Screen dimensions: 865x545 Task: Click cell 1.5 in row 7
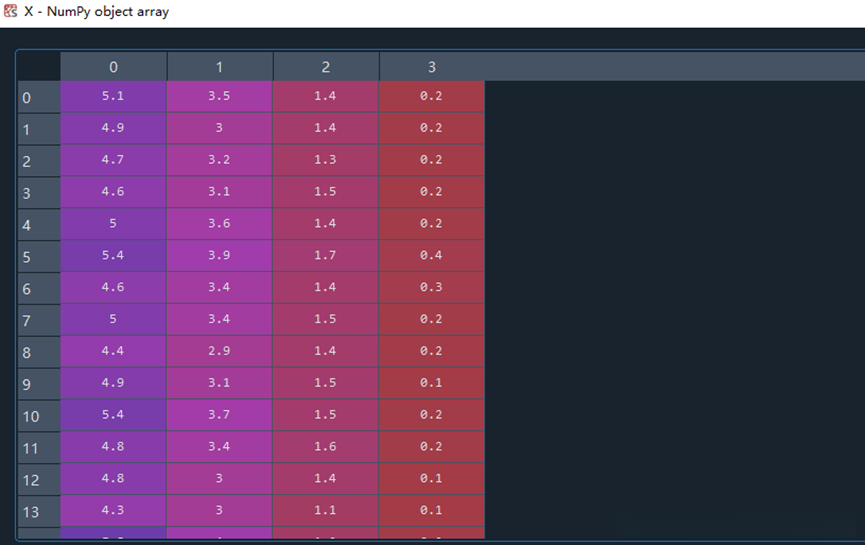[325, 319]
